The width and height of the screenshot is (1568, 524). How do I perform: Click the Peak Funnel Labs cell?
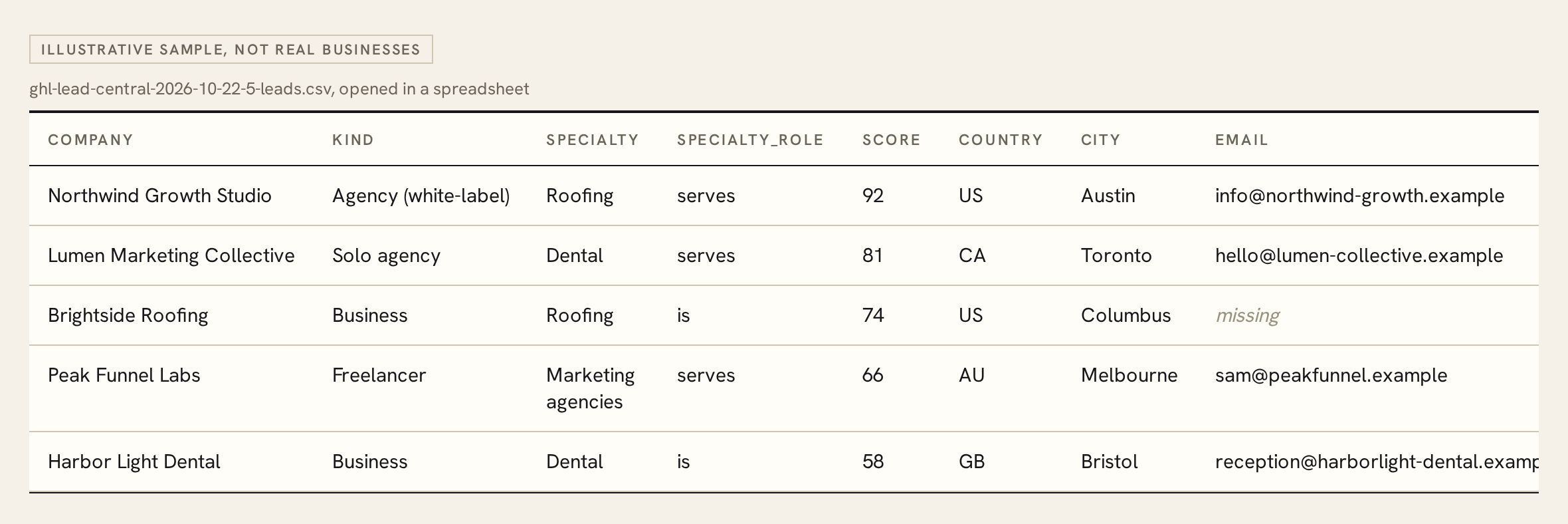click(x=124, y=375)
